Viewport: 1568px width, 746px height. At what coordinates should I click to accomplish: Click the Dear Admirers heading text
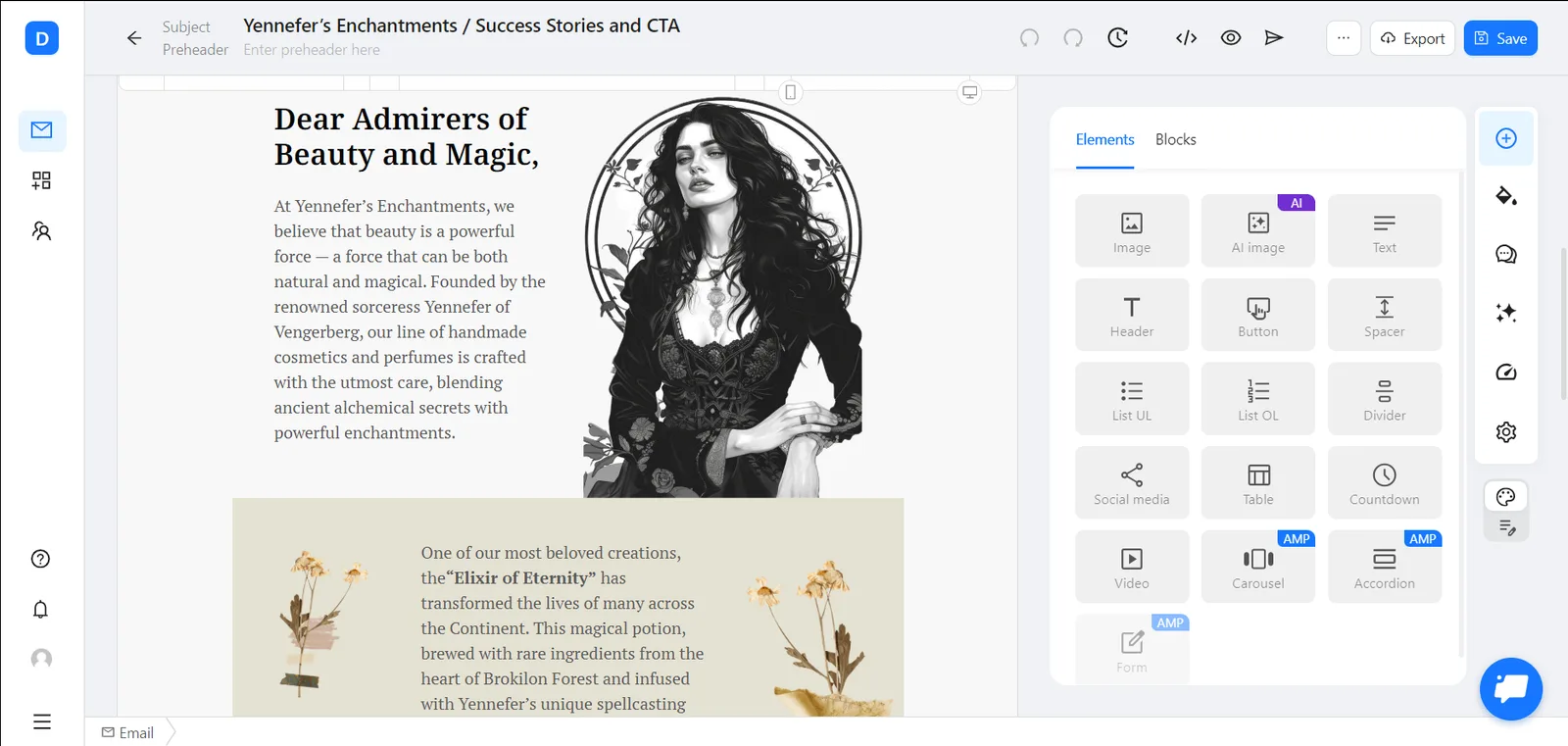coord(406,136)
